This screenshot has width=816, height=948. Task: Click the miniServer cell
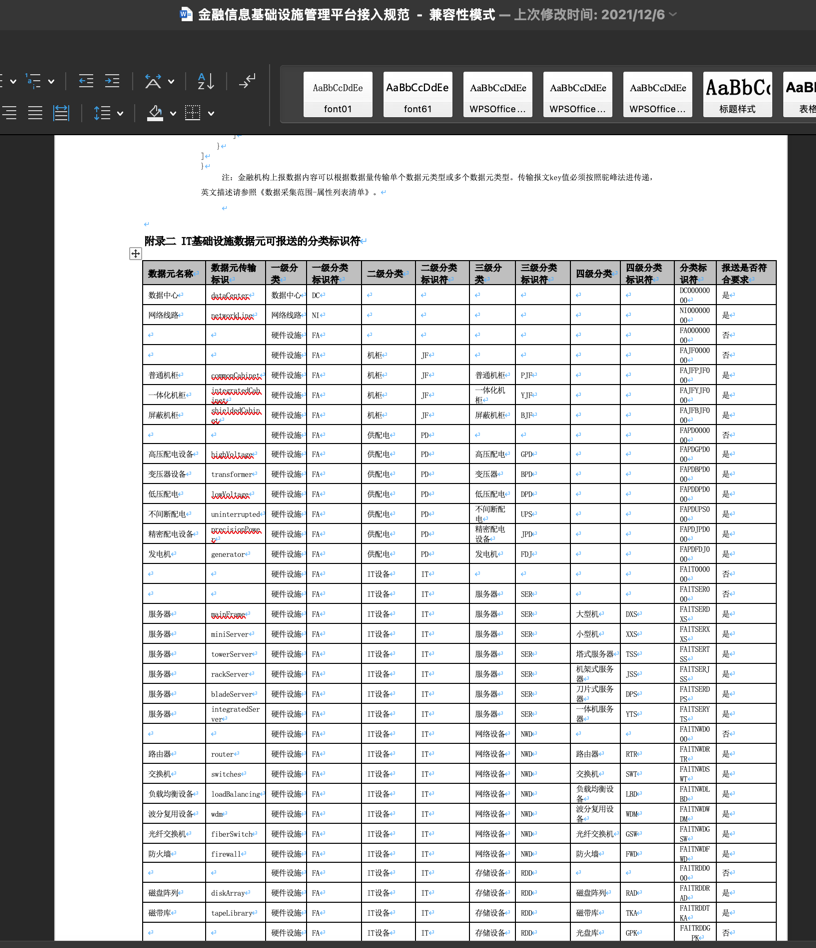click(x=236, y=634)
